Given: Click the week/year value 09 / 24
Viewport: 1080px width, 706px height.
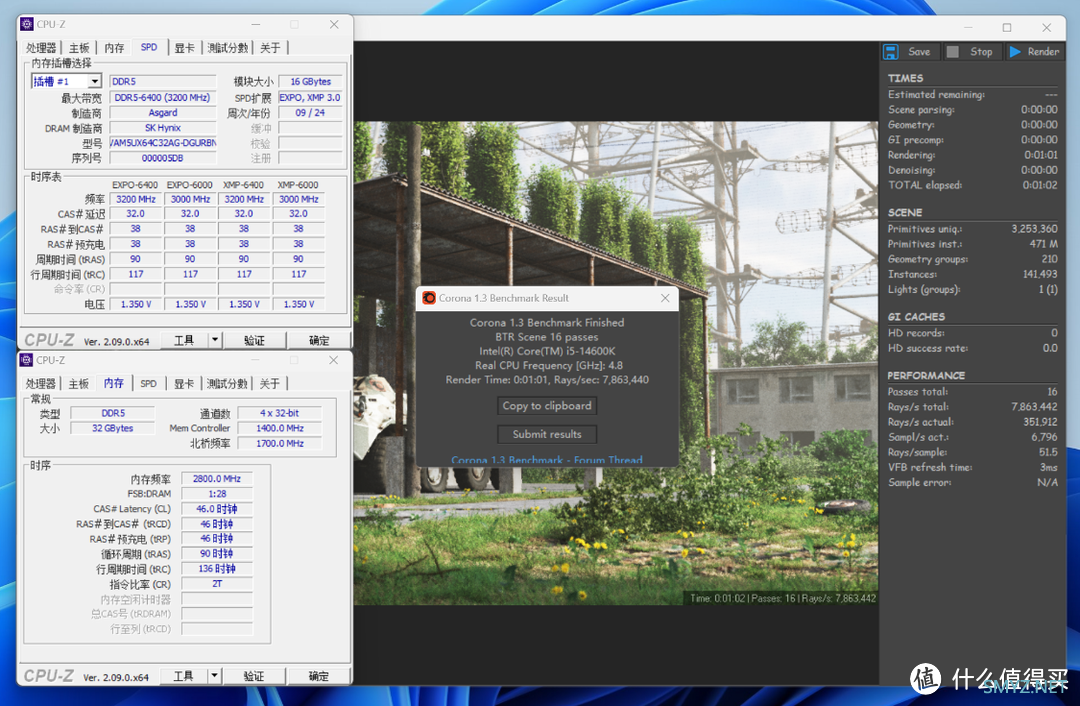Looking at the screenshot, I should coord(311,113).
